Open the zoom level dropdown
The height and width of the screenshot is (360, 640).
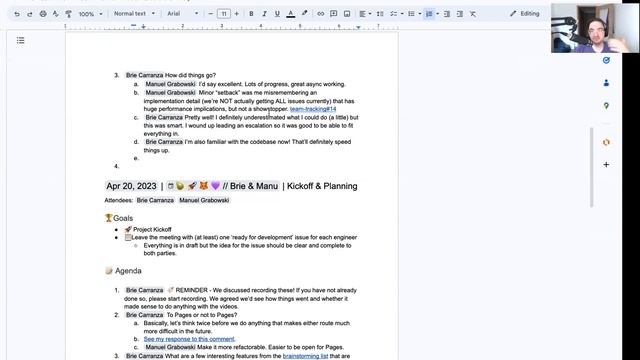point(91,14)
